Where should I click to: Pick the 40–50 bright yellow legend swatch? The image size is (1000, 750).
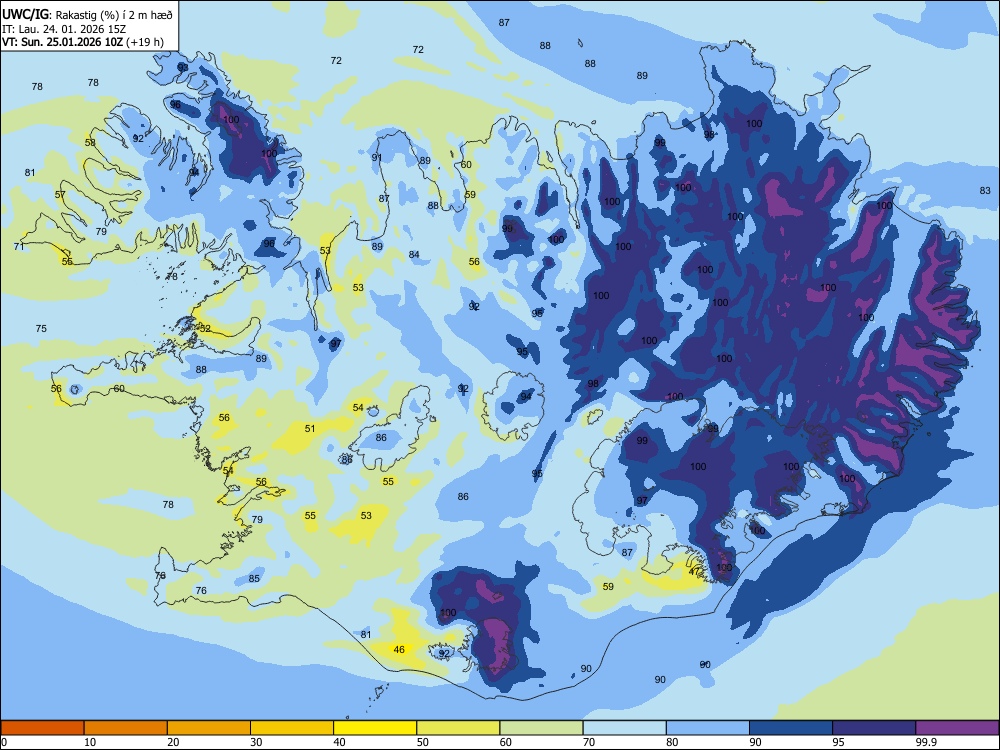375,728
